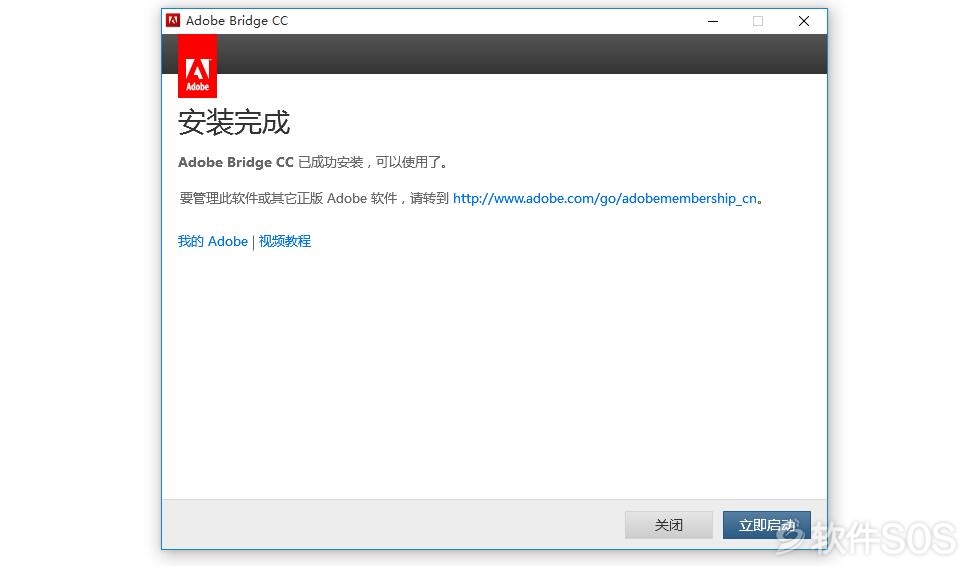971x566 pixels.
Task: Minimize the Adobe Bridge CC window
Action: click(713, 21)
